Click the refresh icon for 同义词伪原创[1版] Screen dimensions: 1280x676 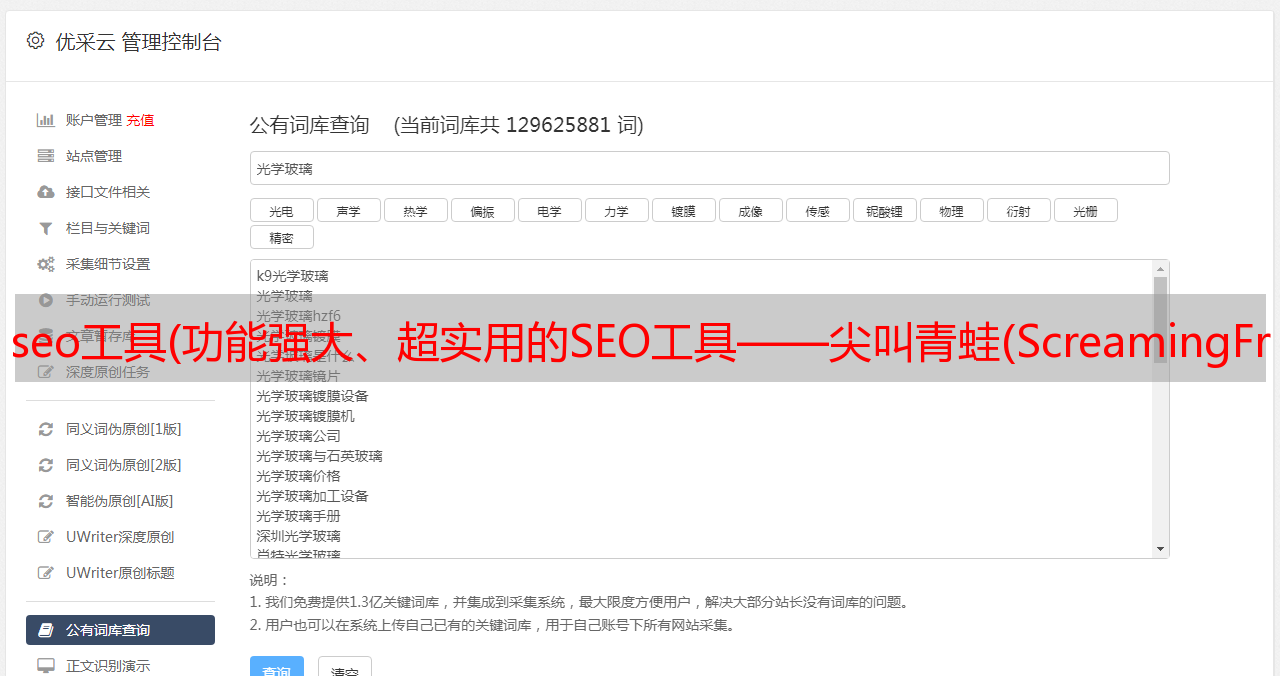tap(46, 429)
